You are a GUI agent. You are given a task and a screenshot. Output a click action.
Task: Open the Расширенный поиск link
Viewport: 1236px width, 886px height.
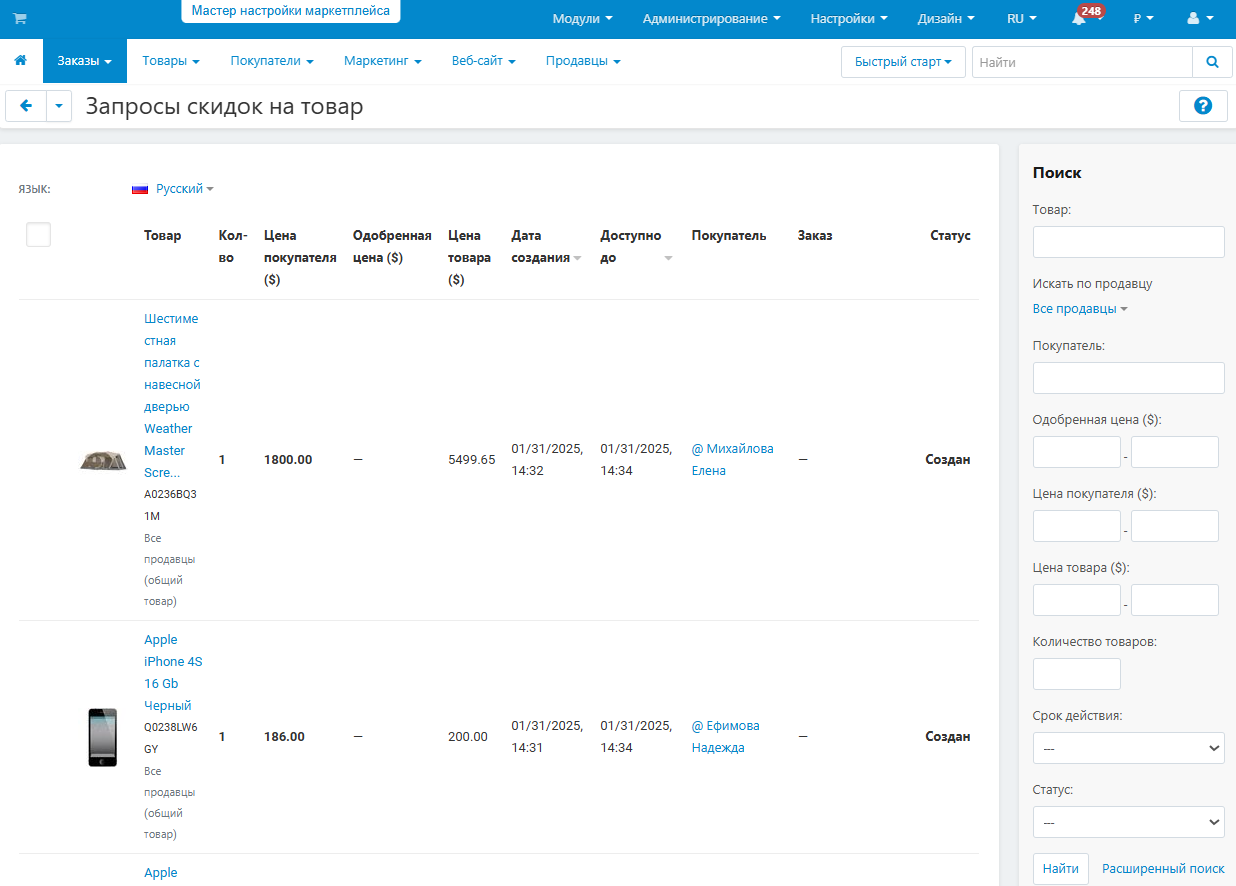(1163, 869)
